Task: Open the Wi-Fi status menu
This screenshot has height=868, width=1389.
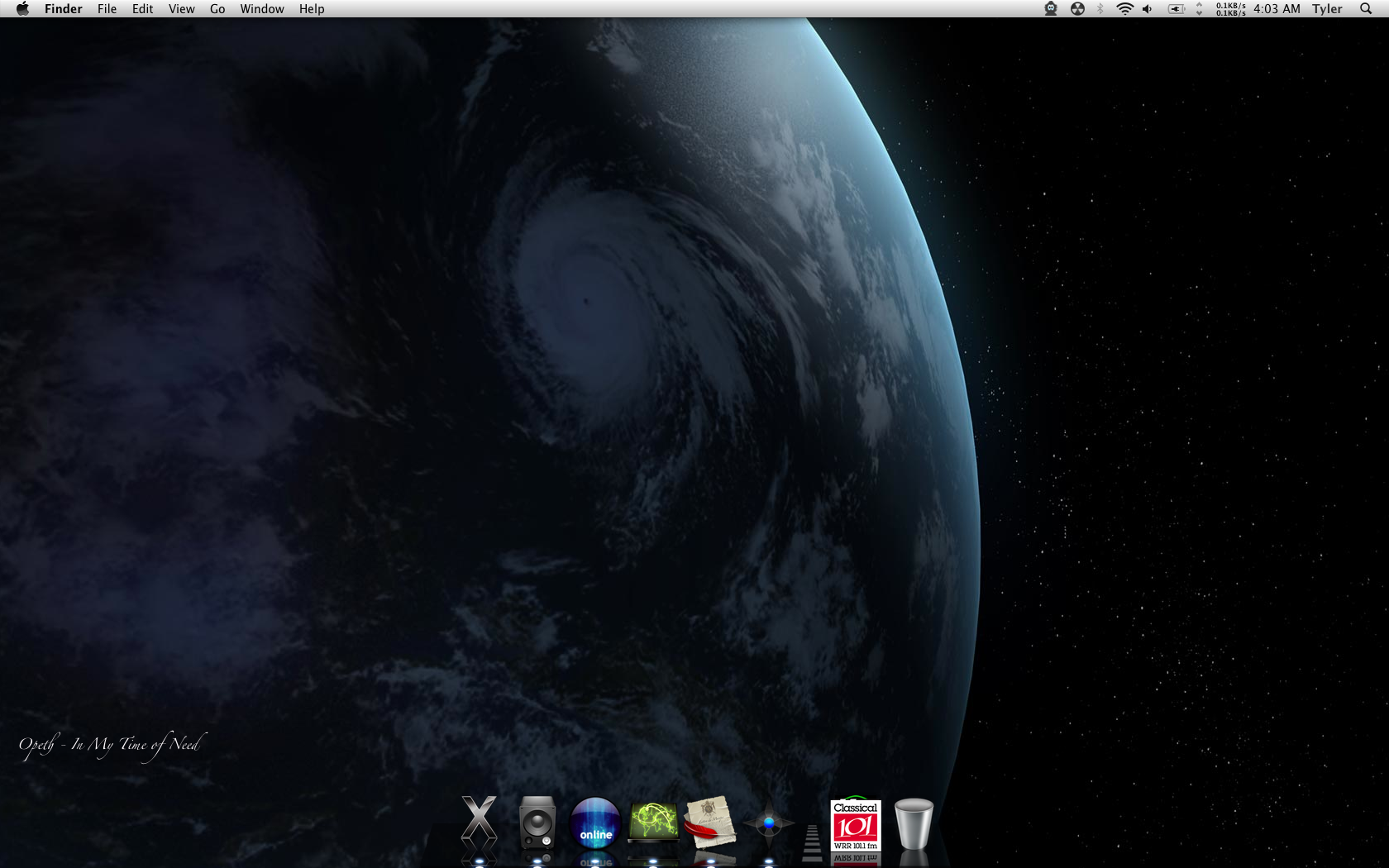Action: click(1124, 9)
